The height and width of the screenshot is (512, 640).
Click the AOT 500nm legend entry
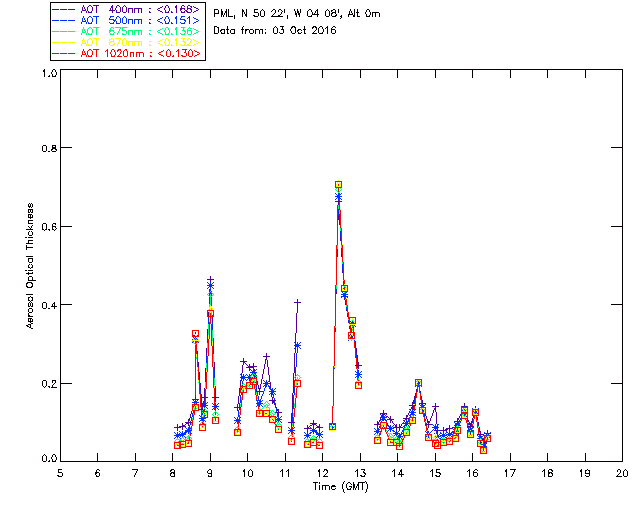pyautogui.click(x=127, y=20)
